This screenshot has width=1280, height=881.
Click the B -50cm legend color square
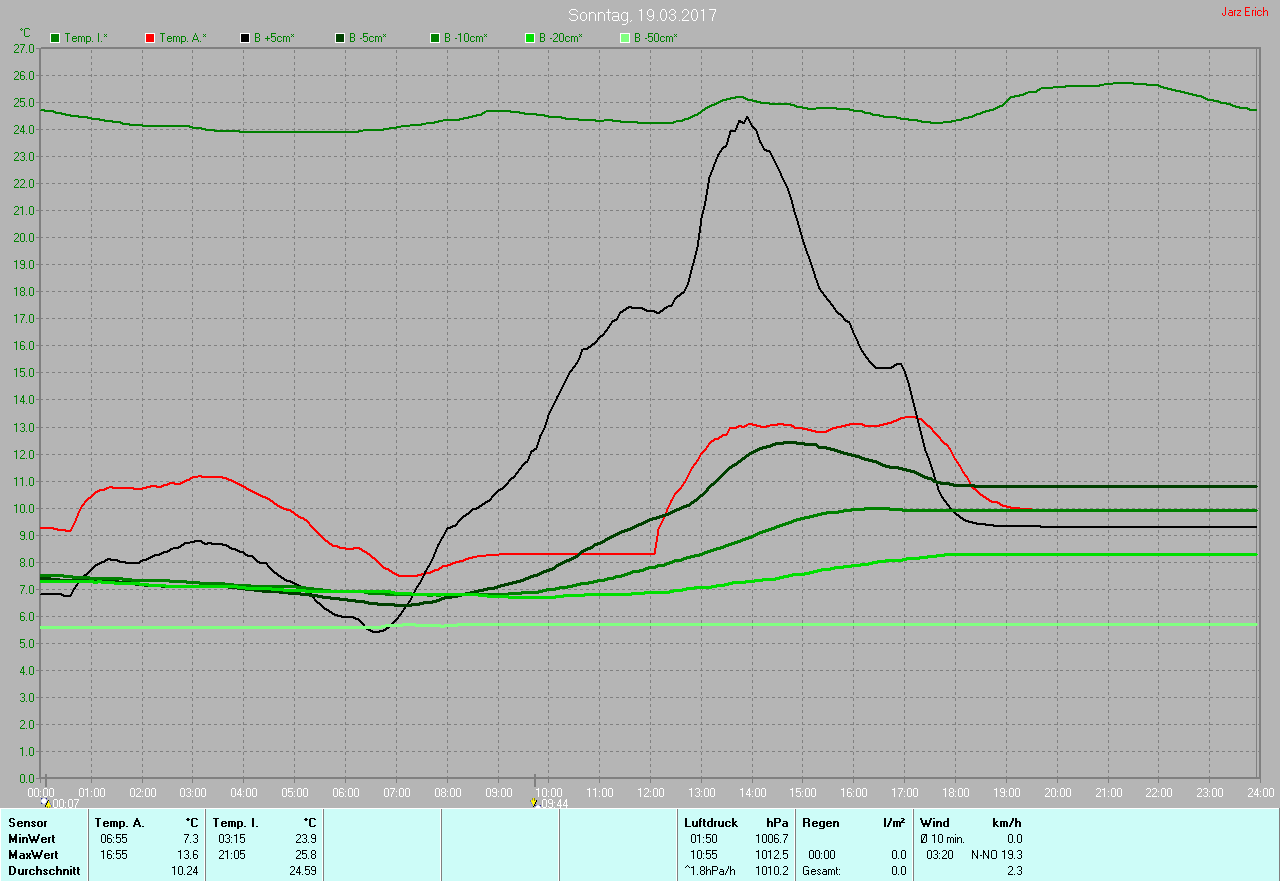point(625,38)
